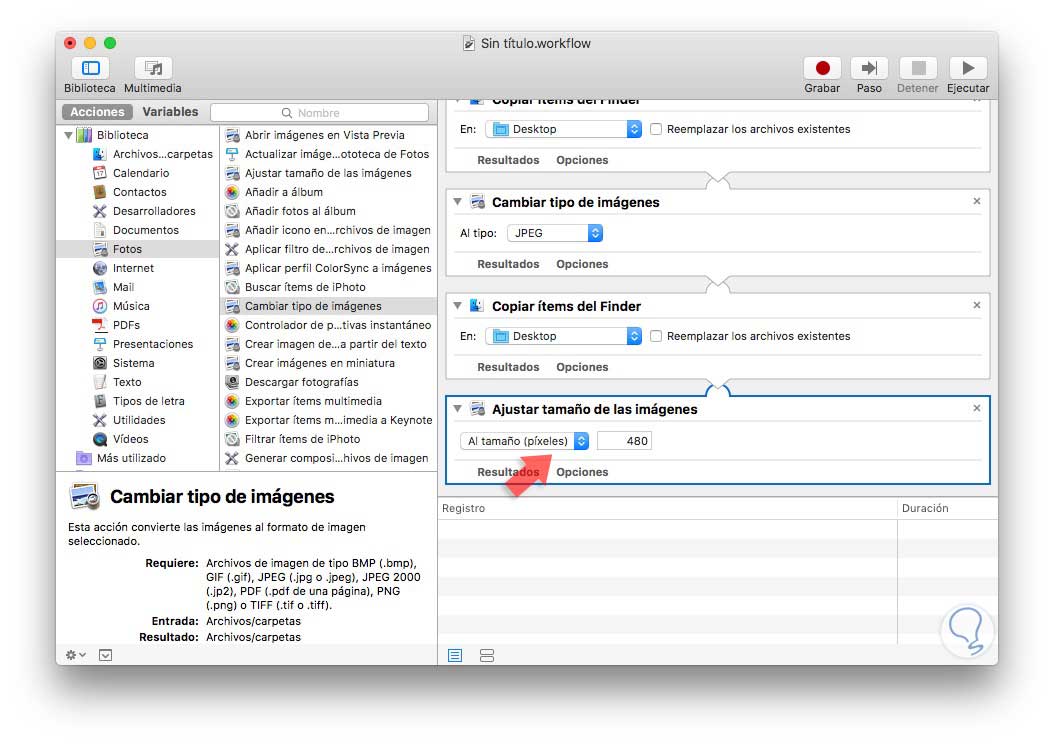Select Crear imágenes en miniatura action
1054x745 pixels.
click(x=319, y=364)
